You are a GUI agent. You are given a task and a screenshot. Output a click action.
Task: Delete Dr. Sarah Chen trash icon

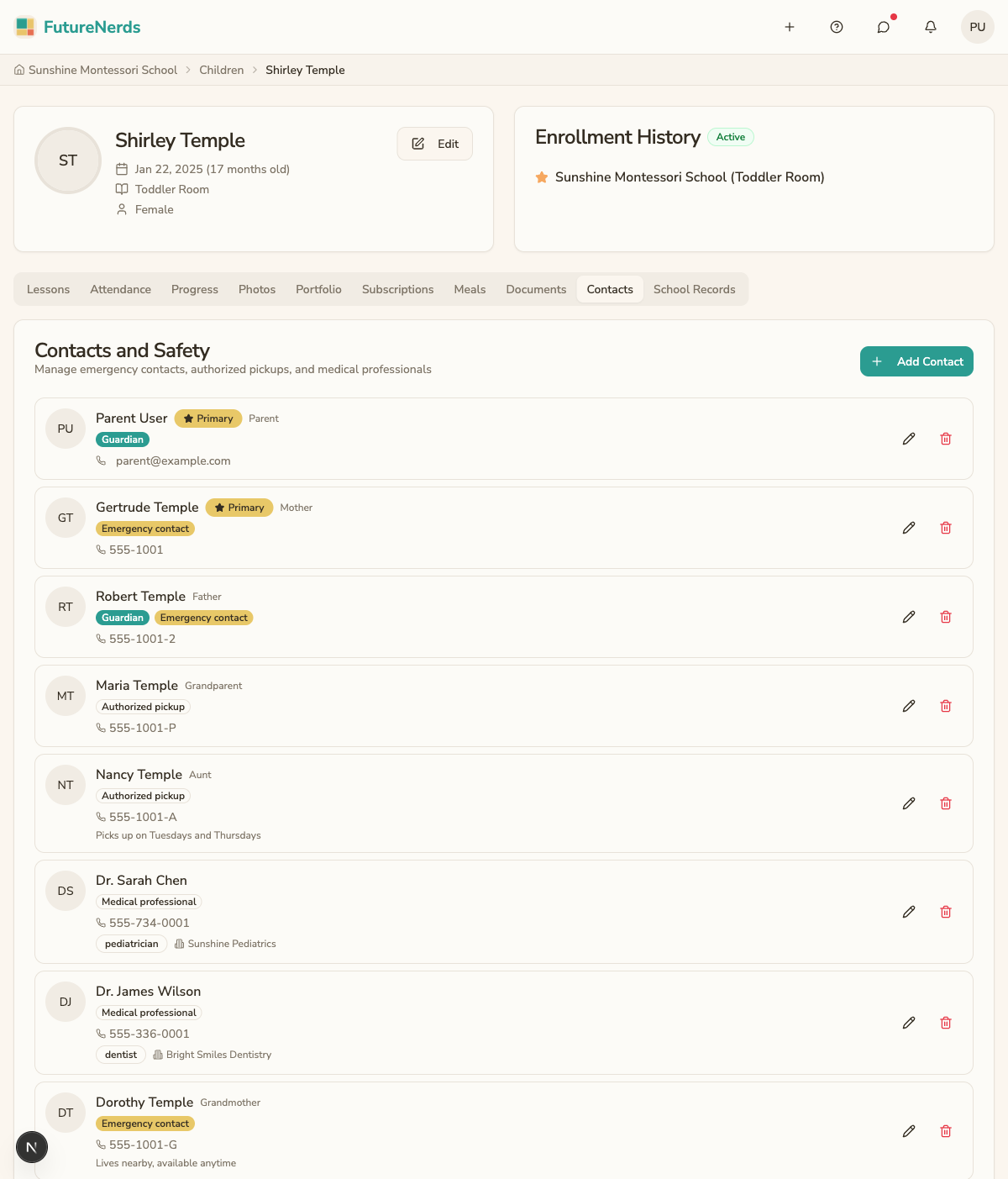click(x=946, y=912)
